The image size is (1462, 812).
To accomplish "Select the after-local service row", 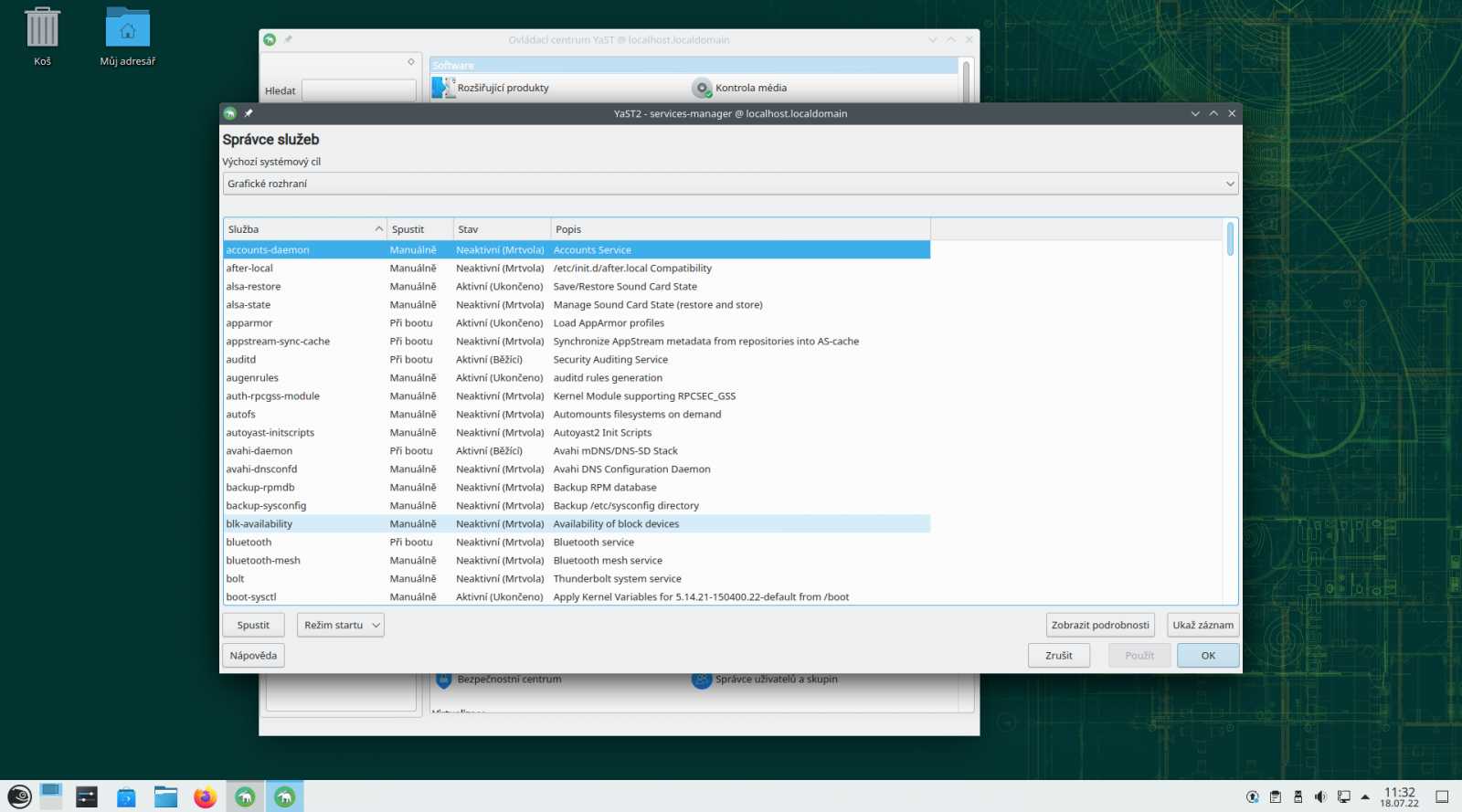I will [577, 268].
